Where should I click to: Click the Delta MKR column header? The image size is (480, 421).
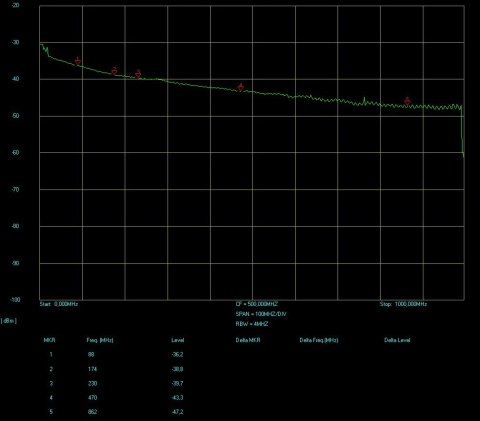click(248, 340)
